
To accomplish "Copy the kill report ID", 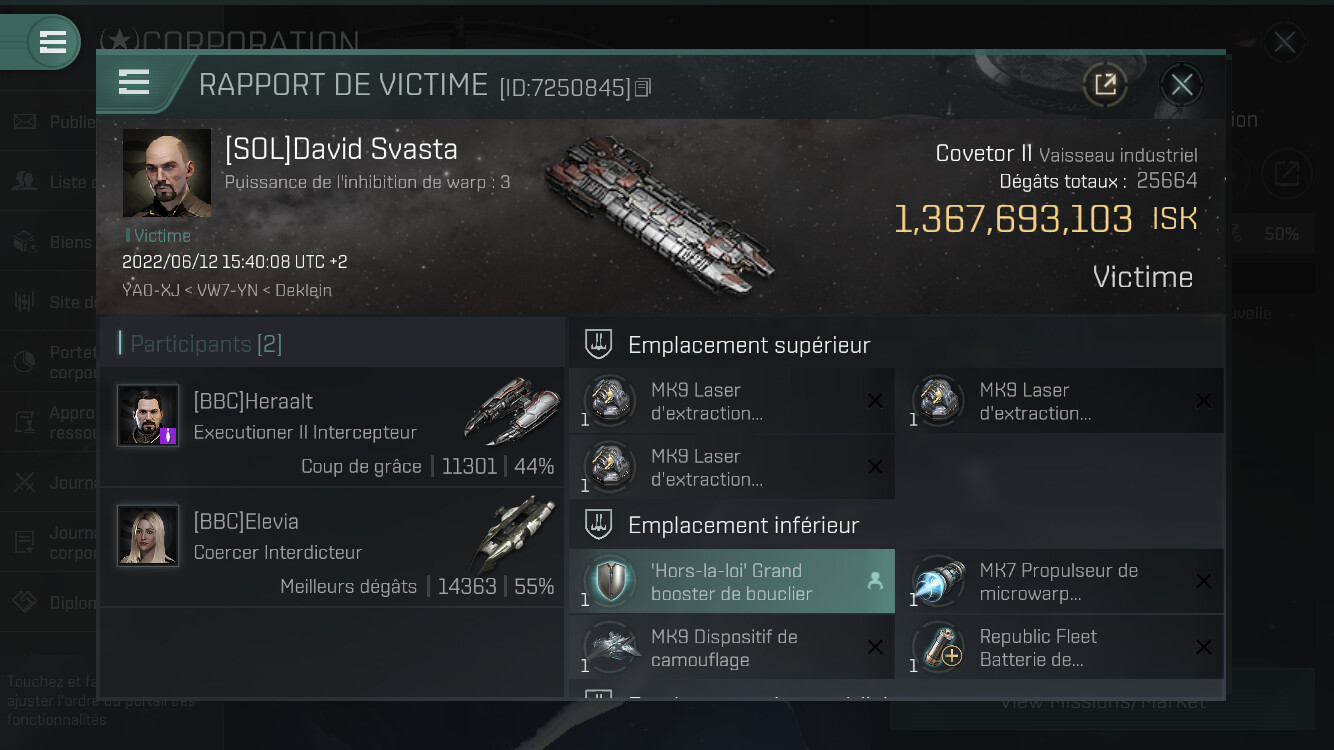I will (x=643, y=88).
